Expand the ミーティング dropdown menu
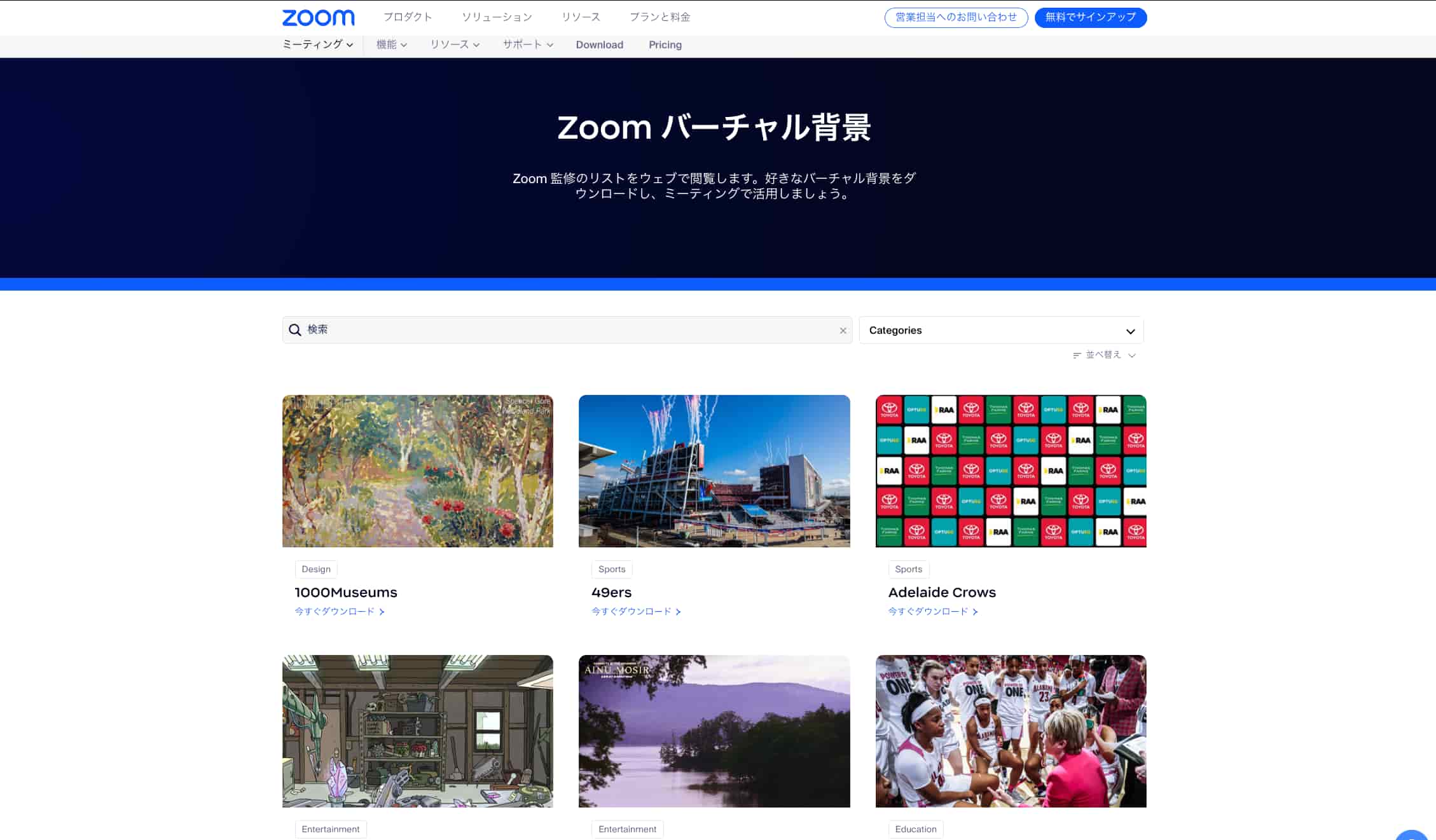The image size is (1436, 840). 317,45
